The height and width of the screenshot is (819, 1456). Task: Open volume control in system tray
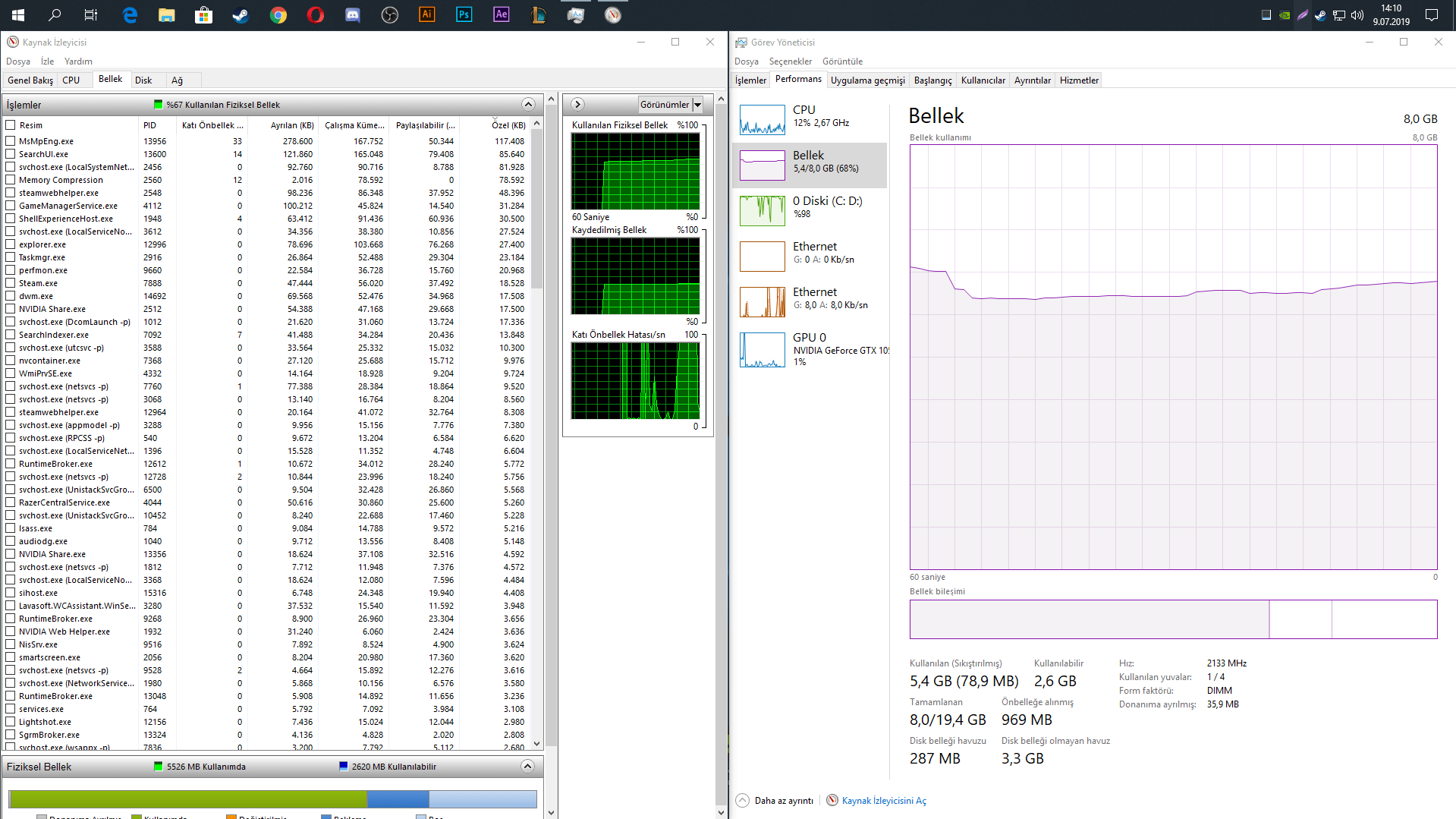tap(1357, 15)
